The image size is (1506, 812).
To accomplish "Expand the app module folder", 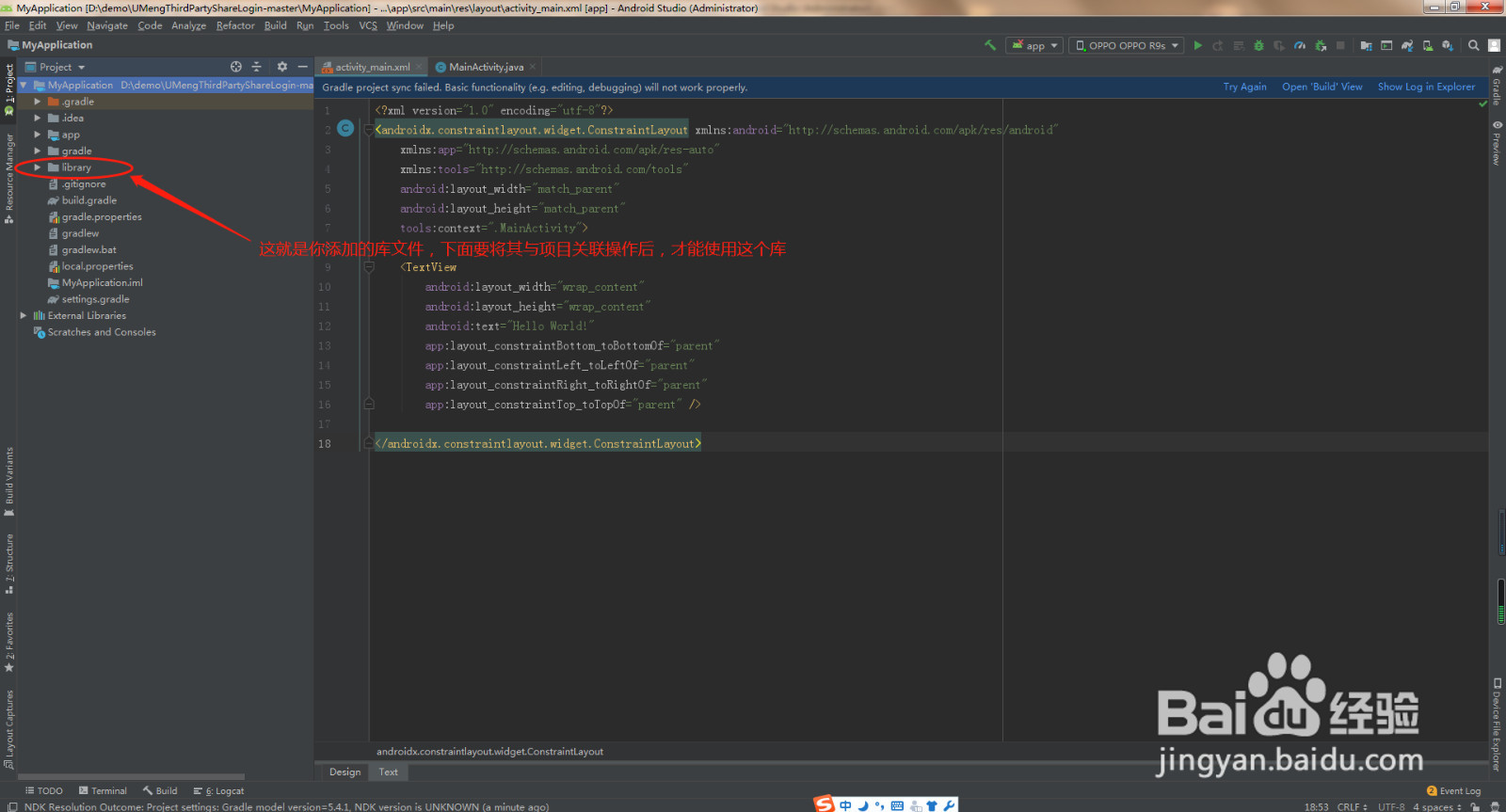I will point(38,135).
